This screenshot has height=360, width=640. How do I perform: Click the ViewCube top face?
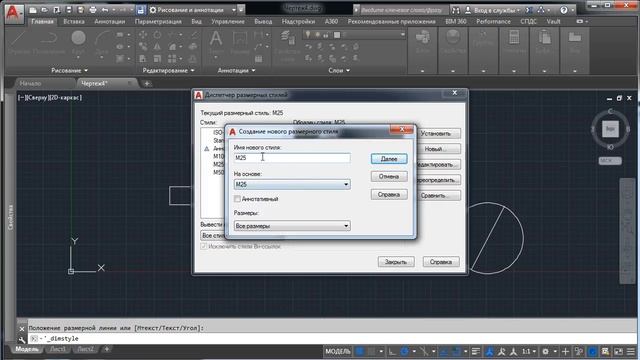(x=610, y=129)
